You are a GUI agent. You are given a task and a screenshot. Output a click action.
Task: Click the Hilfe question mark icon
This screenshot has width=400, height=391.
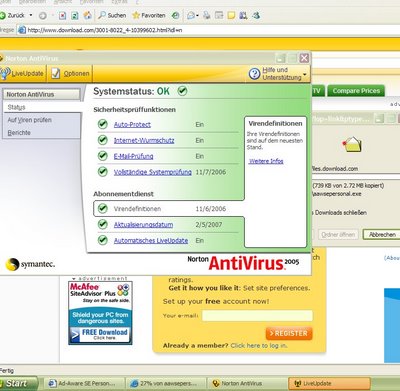(254, 74)
